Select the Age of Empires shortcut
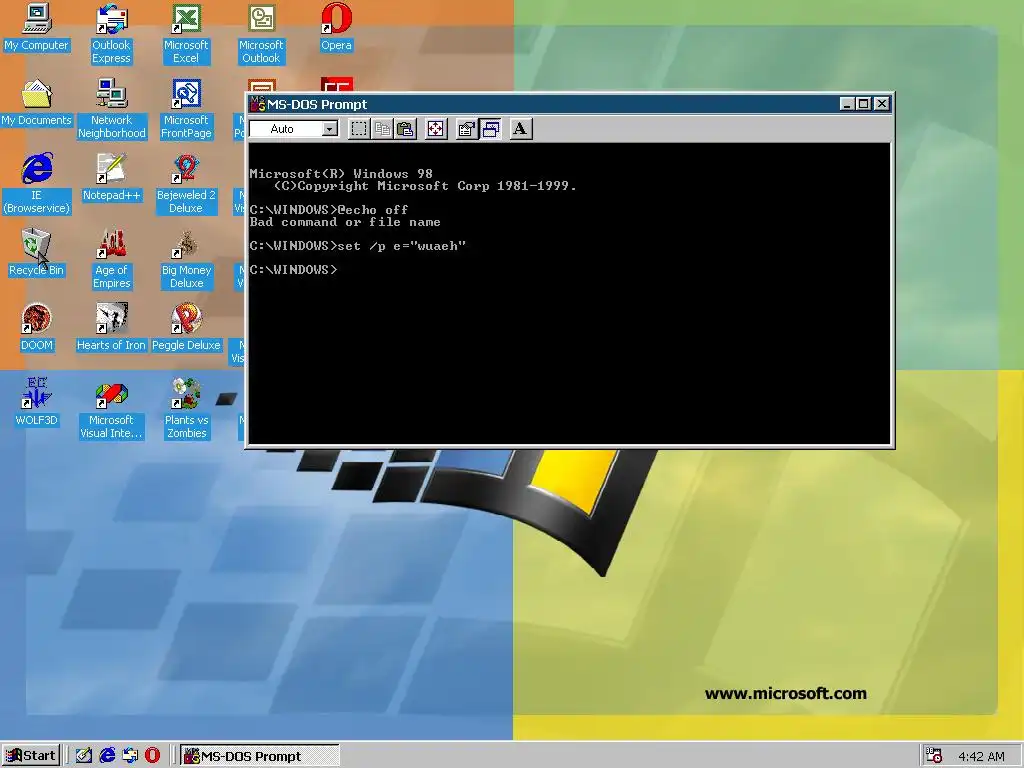 [x=111, y=259]
